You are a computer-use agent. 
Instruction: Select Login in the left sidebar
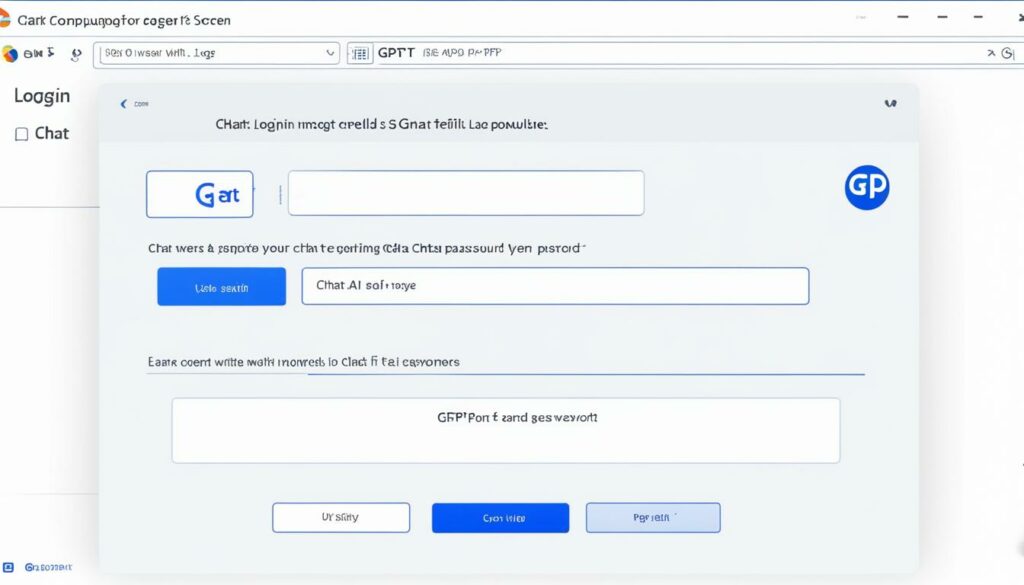click(42, 96)
